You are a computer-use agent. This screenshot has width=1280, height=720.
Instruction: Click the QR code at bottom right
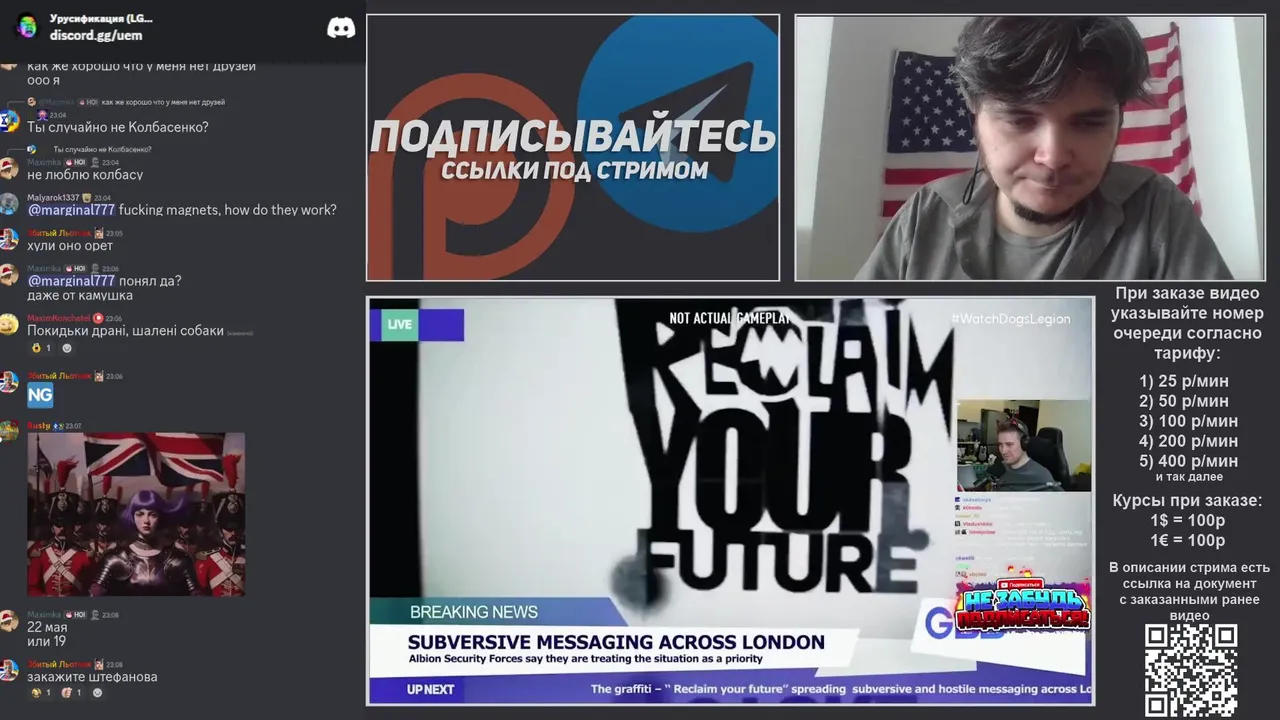[x=1191, y=671]
